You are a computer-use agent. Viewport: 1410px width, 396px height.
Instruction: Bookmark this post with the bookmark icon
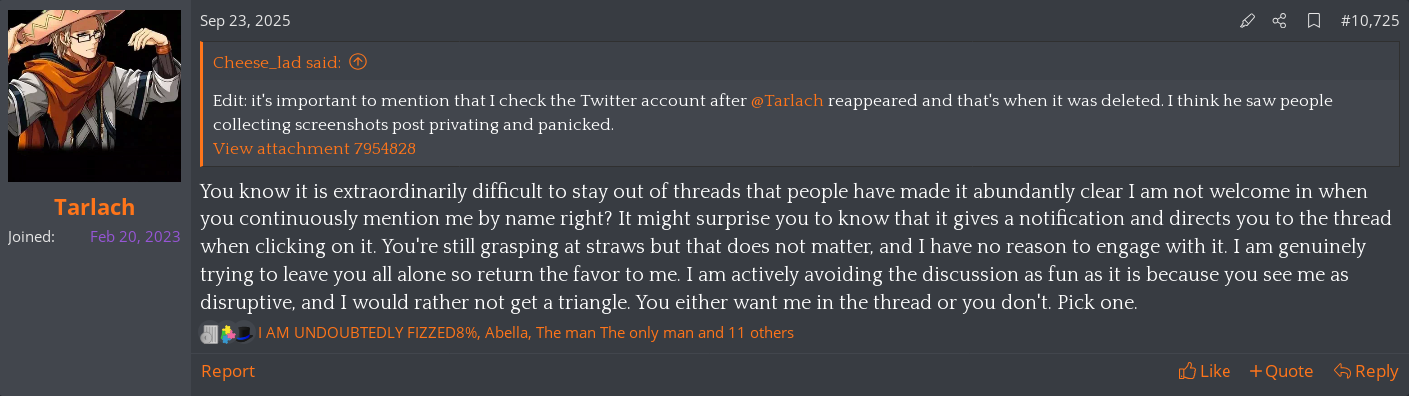1314,21
